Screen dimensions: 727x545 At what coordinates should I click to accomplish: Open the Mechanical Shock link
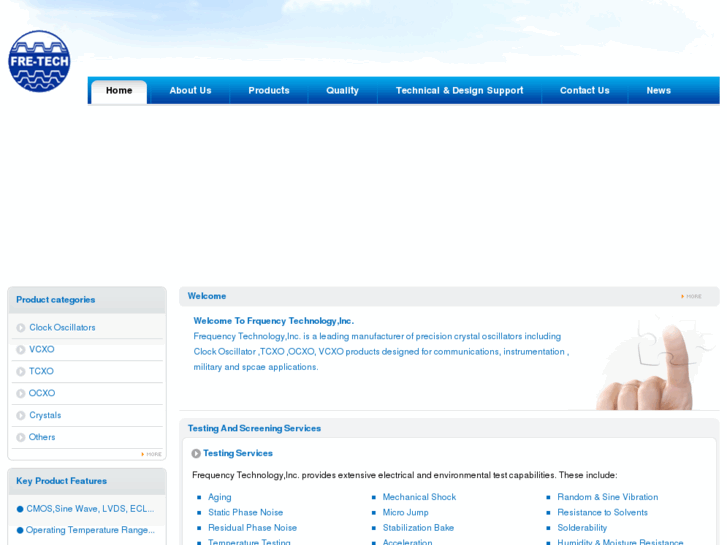[x=419, y=497]
